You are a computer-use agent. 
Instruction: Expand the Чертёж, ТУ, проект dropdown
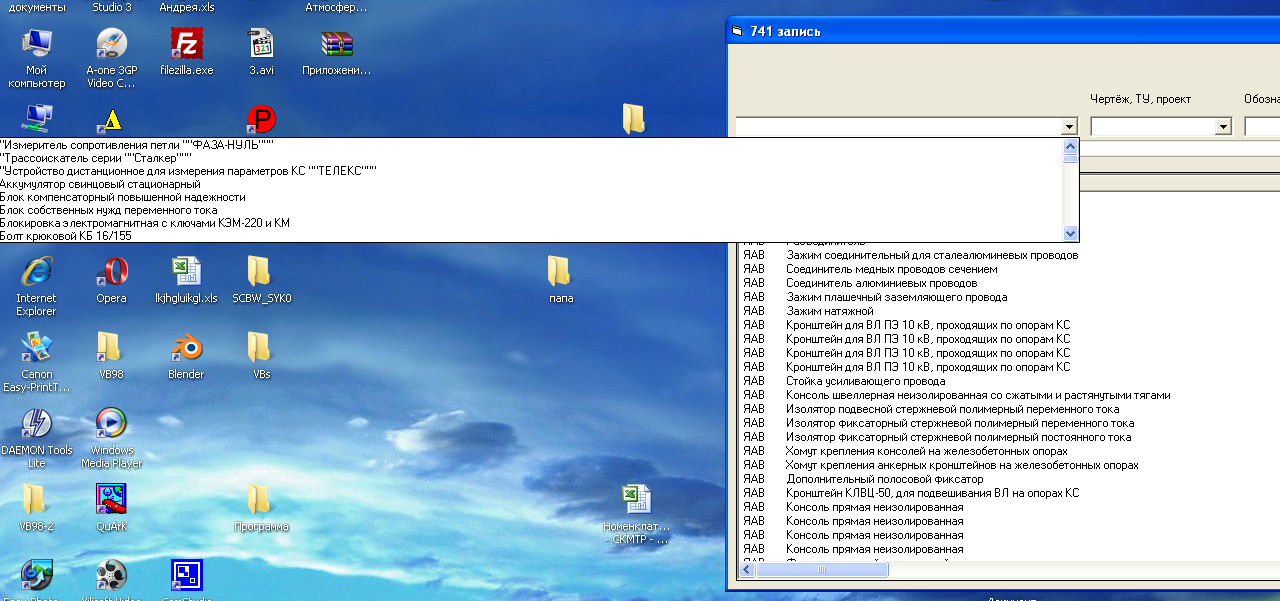pos(1222,127)
